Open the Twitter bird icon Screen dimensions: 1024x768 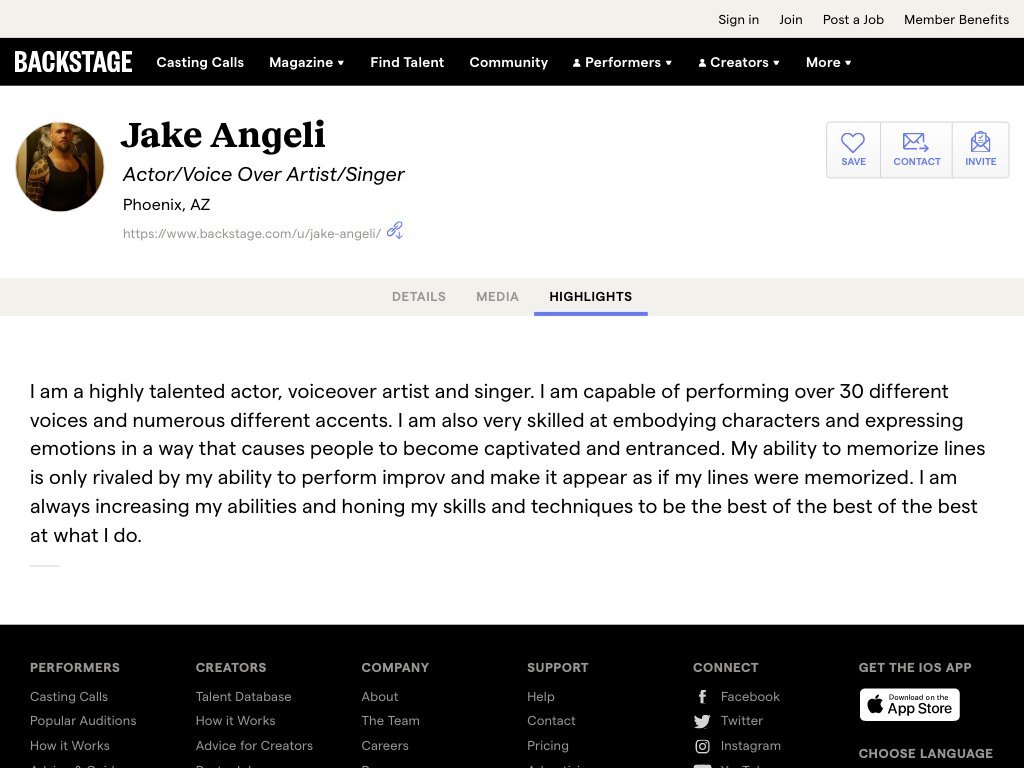(x=702, y=721)
